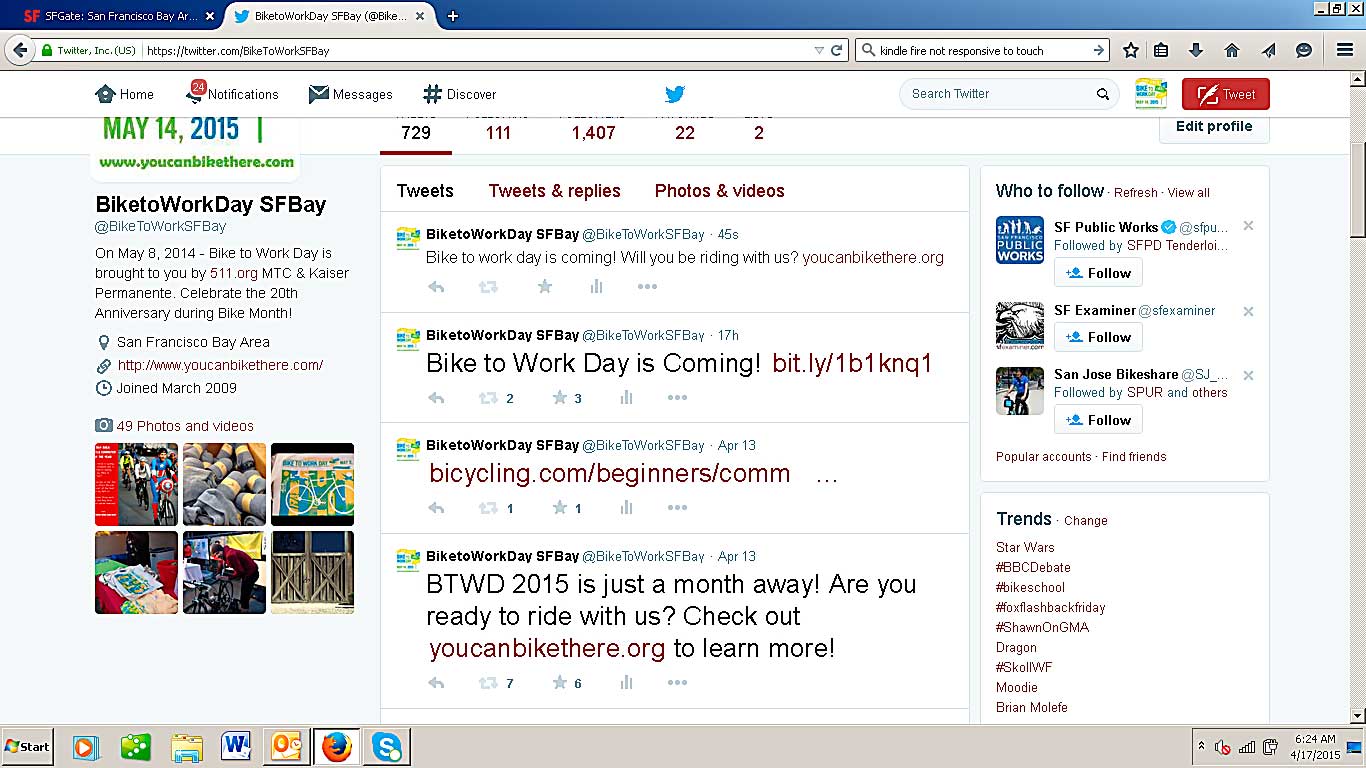Open More options on 45s-old tweet
Viewport: 1366px width, 768px height.
point(647,287)
